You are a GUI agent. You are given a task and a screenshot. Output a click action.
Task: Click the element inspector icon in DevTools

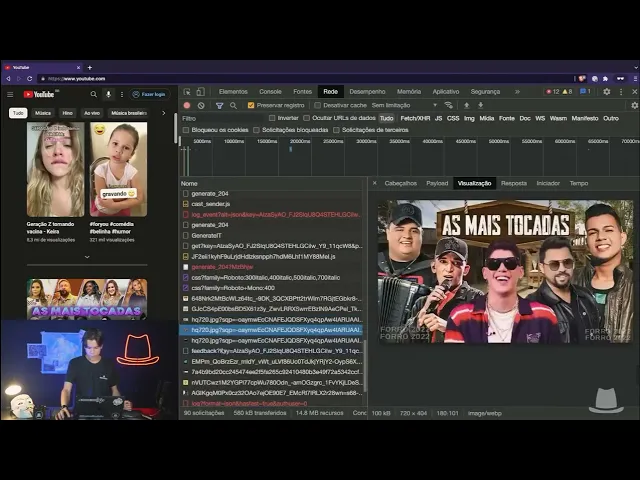187,92
